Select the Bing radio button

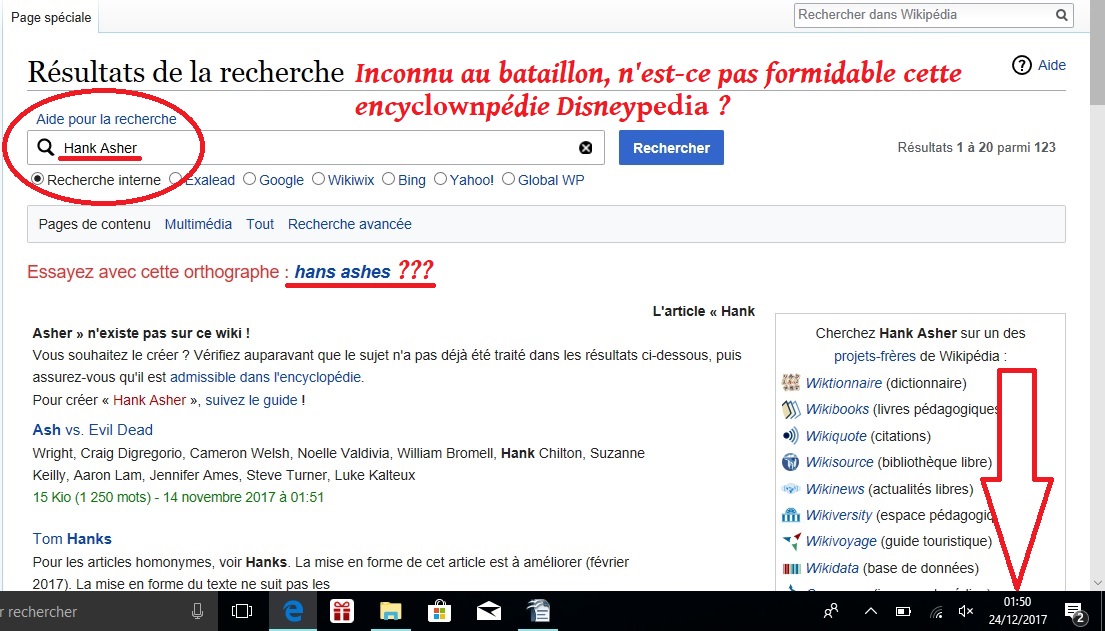(x=388, y=179)
